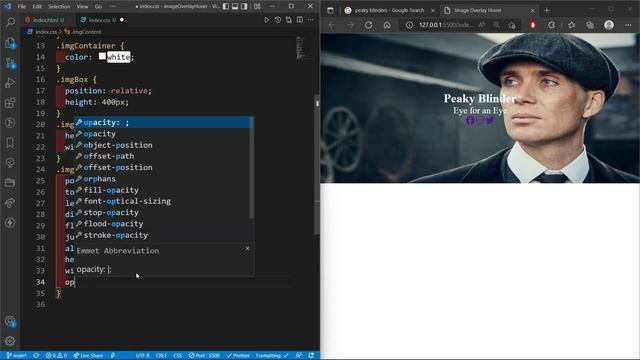Click the open changes icon in editor toolbar

pos(289,20)
